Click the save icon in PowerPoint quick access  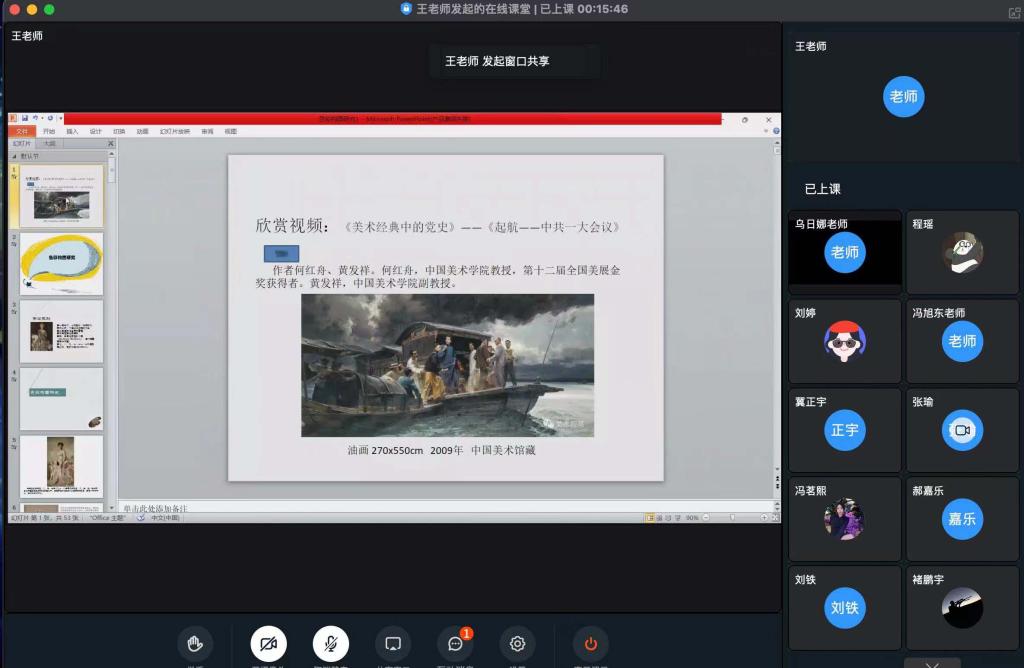tap(24, 118)
